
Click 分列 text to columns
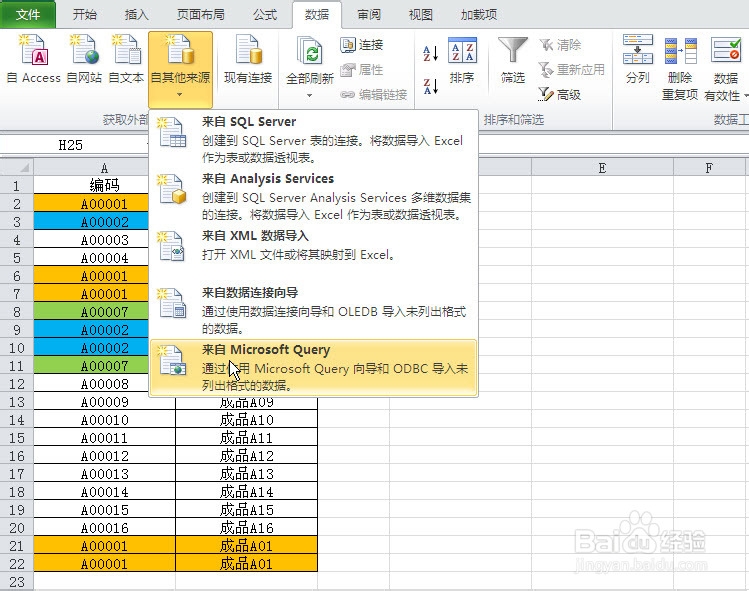[x=638, y=59]
